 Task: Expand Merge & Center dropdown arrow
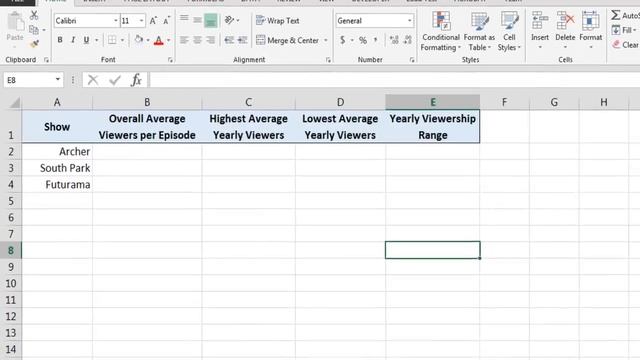pos(326,40)
